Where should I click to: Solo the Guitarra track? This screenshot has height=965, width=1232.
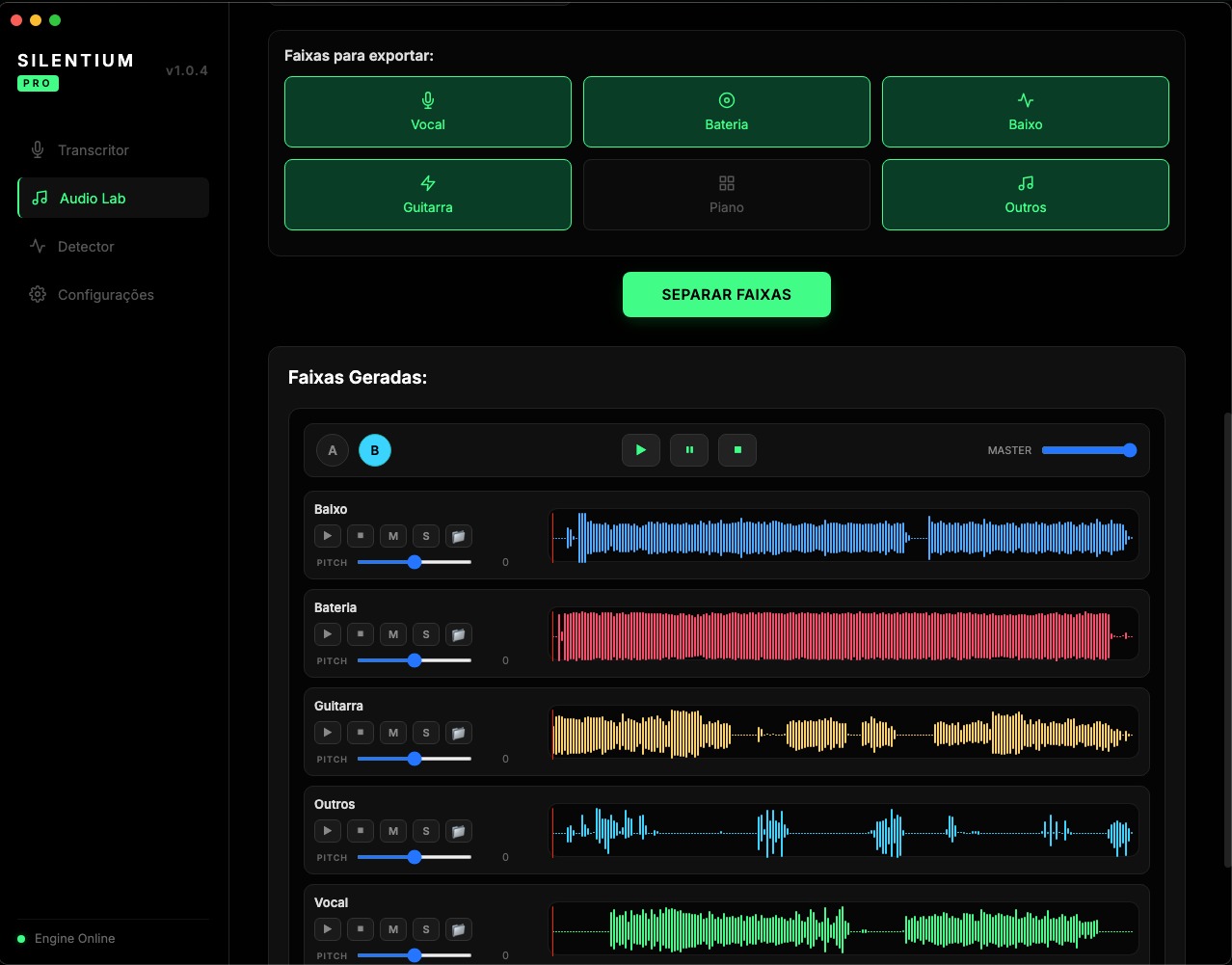(426, 732)
